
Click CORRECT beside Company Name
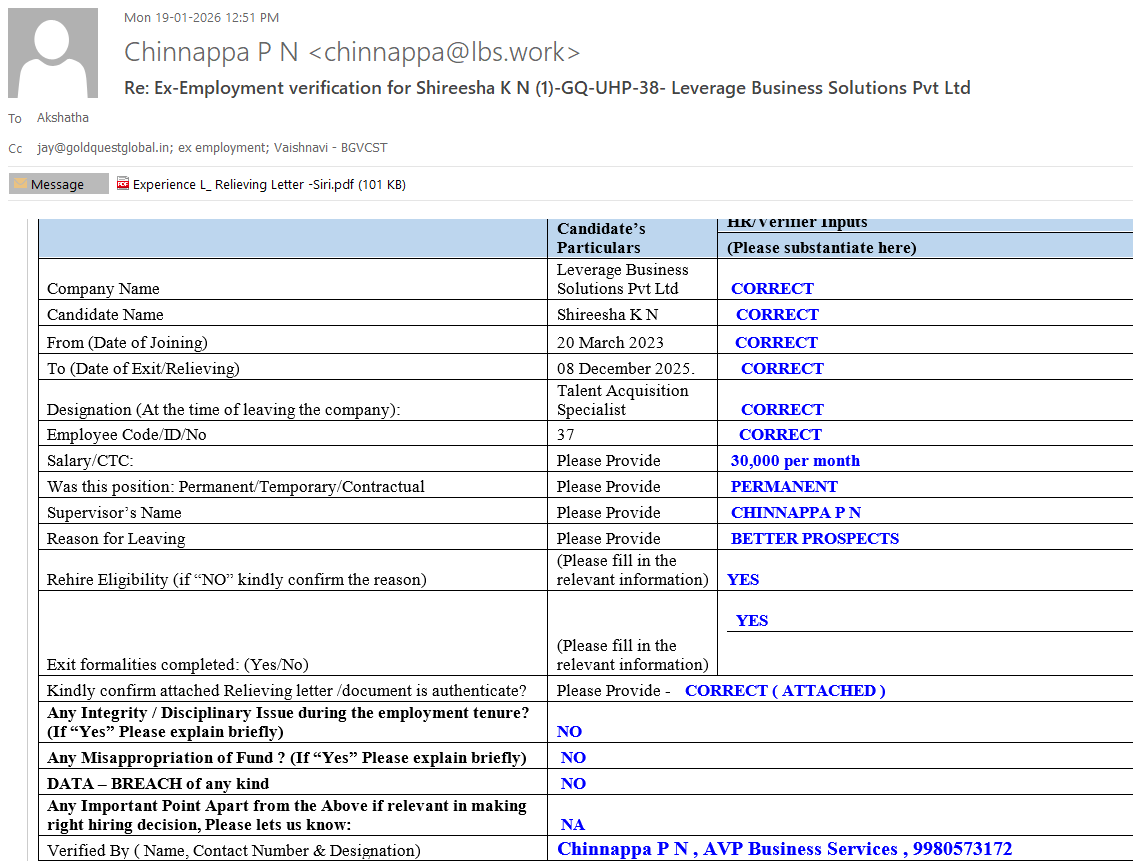coord(772,288)
